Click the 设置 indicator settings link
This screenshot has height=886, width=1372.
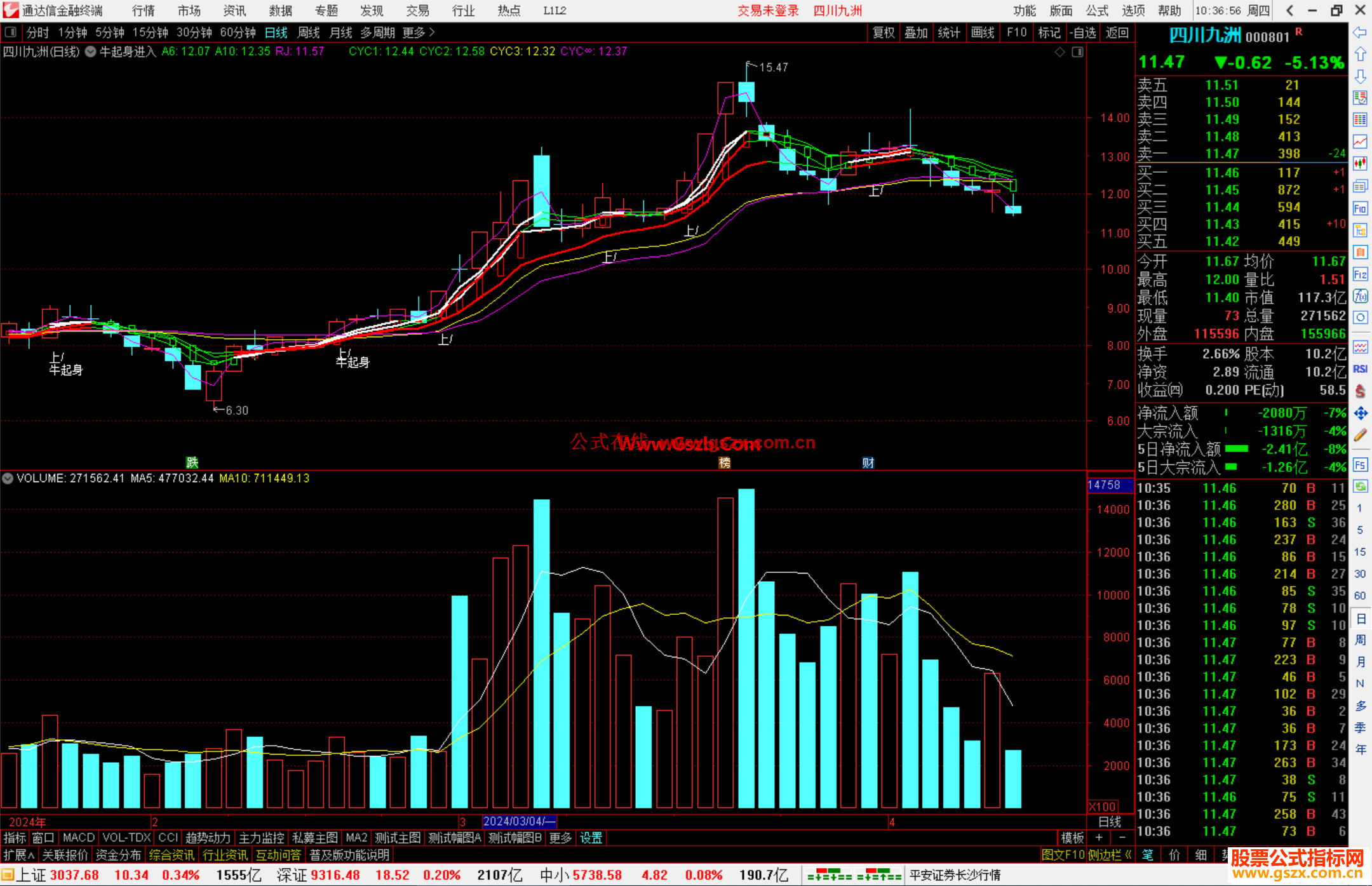(x=591, y=838)
